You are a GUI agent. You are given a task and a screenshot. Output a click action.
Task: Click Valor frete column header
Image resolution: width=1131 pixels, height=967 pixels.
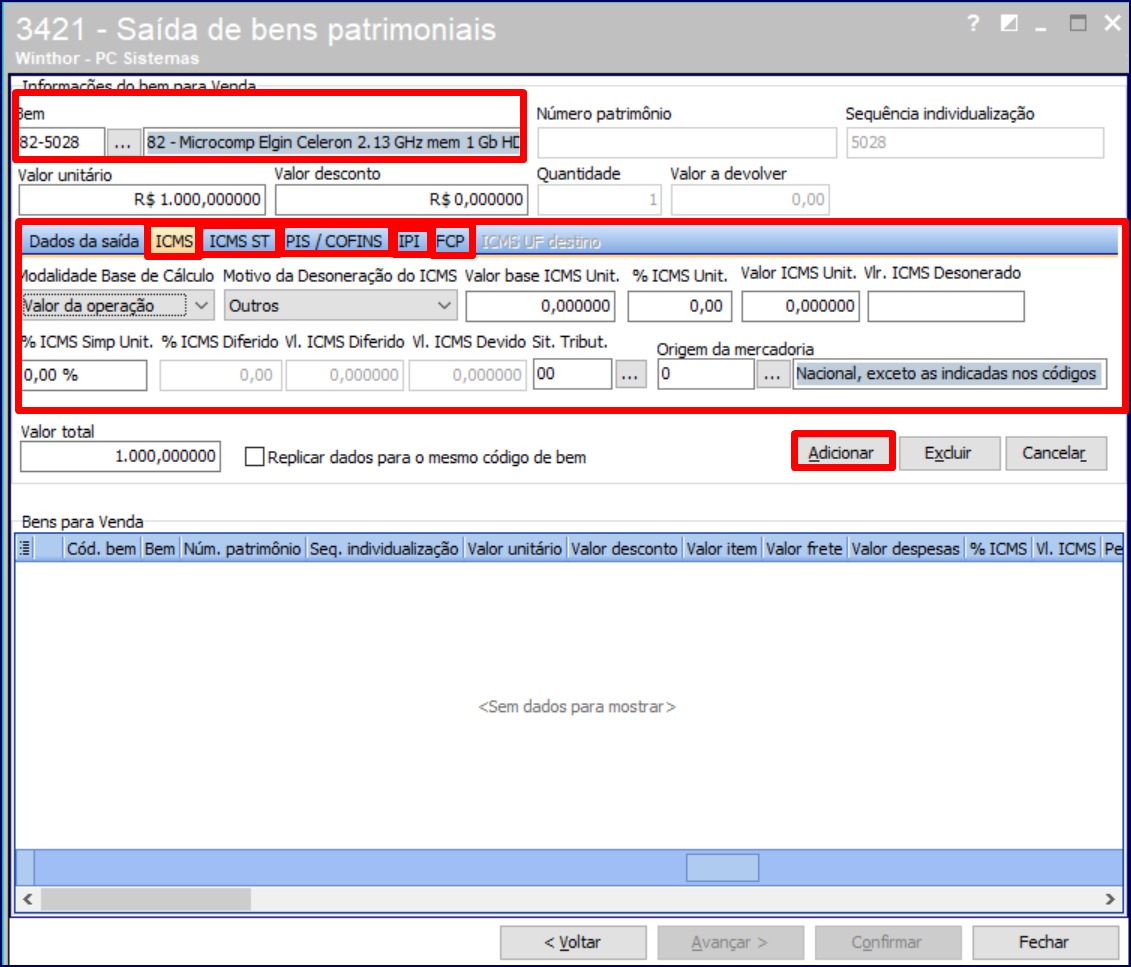click(x=804, y=549)
